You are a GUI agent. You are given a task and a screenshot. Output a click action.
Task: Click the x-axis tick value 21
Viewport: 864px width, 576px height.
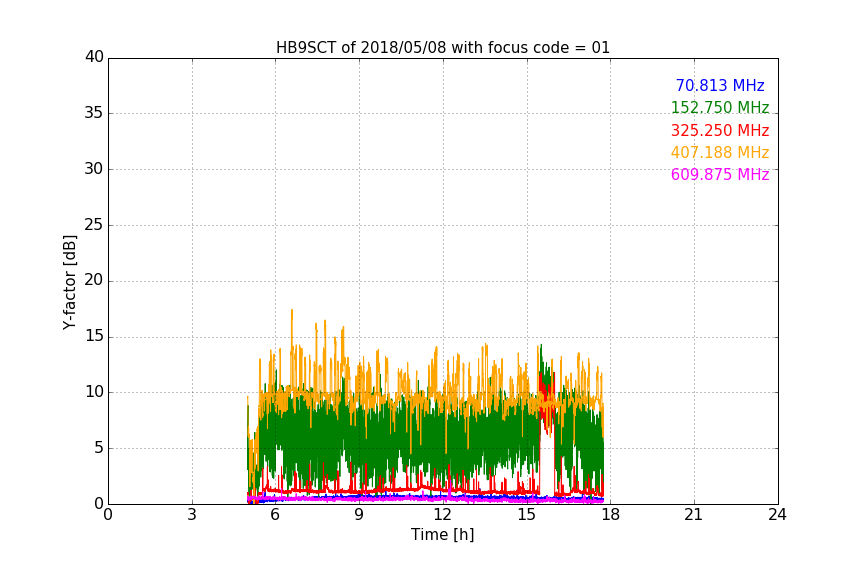click(x=694, y=515)
